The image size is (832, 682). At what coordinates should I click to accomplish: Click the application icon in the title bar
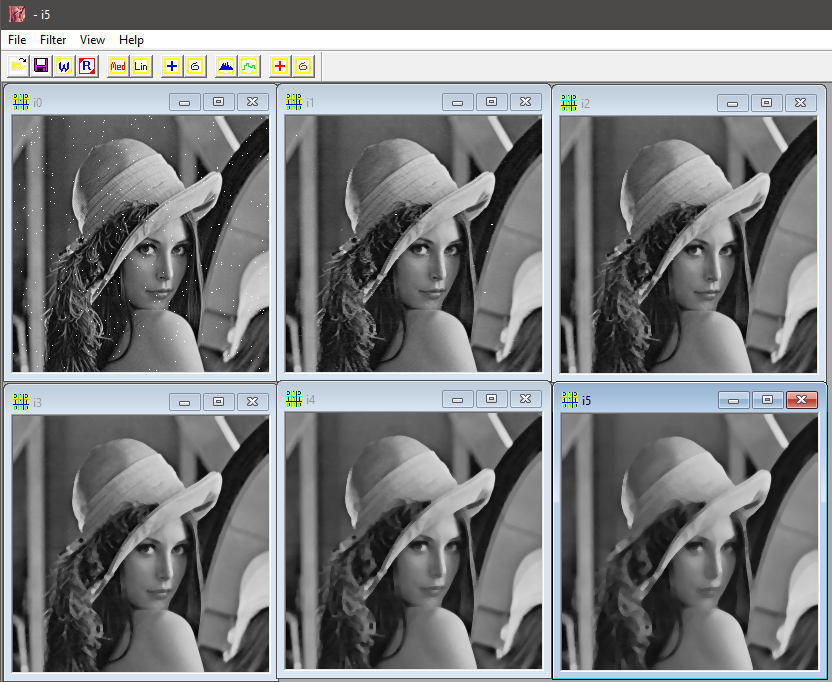click(x=16, y=14)
